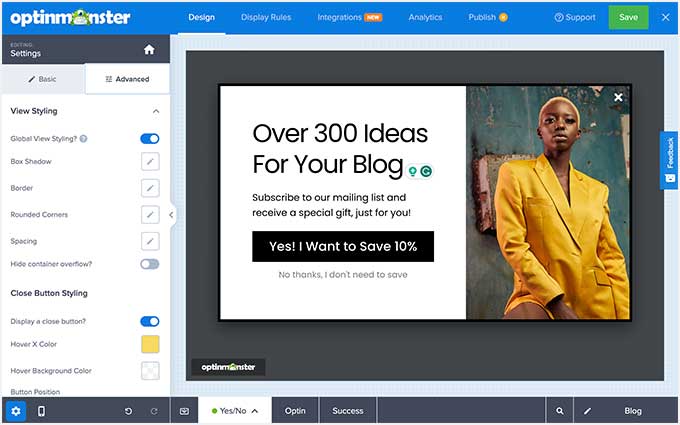Turn off Display a close button

click(x=149, y=321)
